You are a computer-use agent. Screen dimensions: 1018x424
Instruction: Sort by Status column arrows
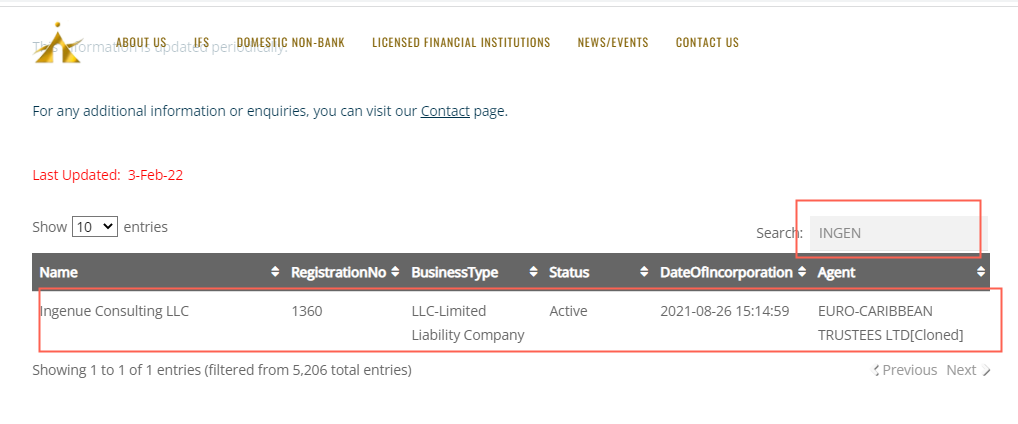click(x=644, y=272)
